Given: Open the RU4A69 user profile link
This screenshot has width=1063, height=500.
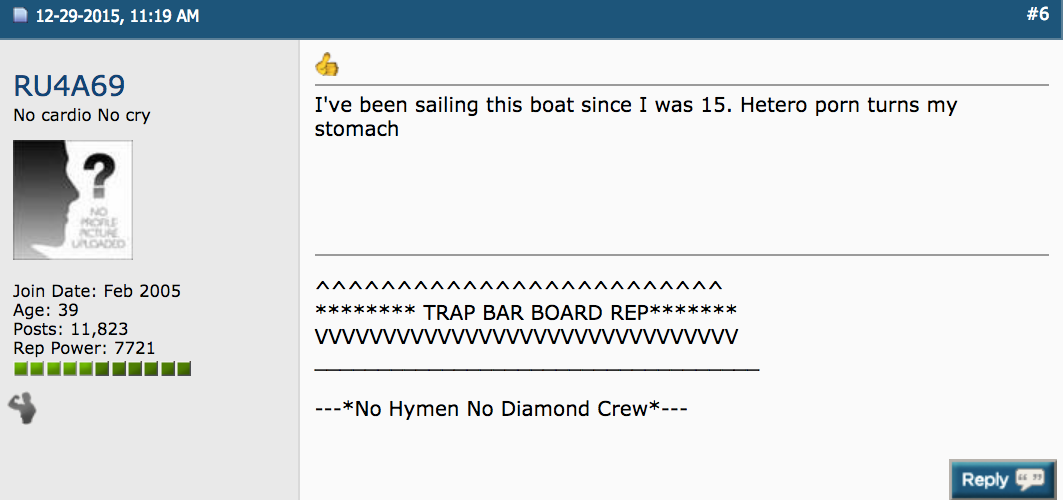Looking at the screenshot, I should point(69,87).
